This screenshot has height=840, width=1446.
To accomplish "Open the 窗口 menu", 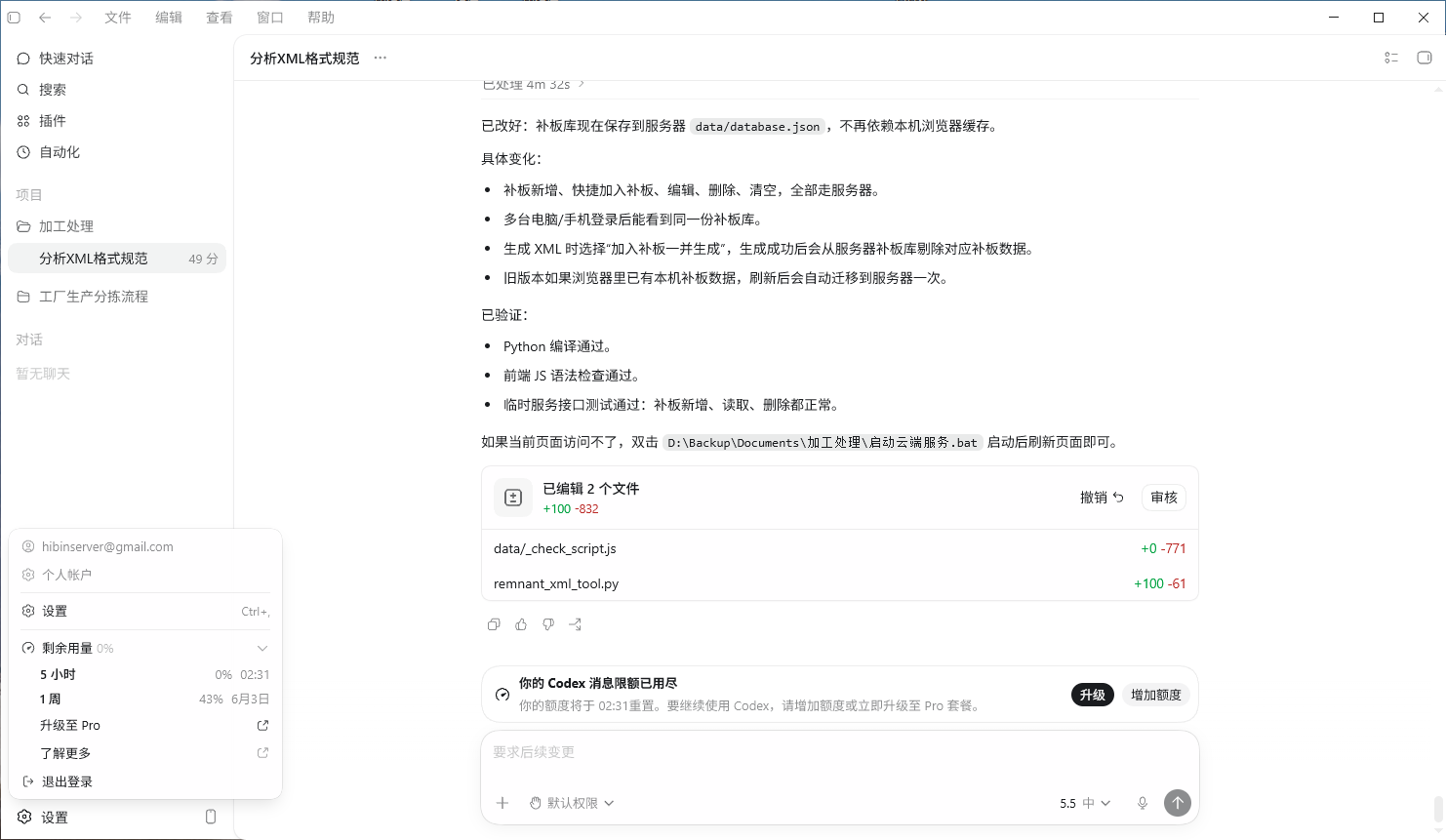I will point(270,18).
